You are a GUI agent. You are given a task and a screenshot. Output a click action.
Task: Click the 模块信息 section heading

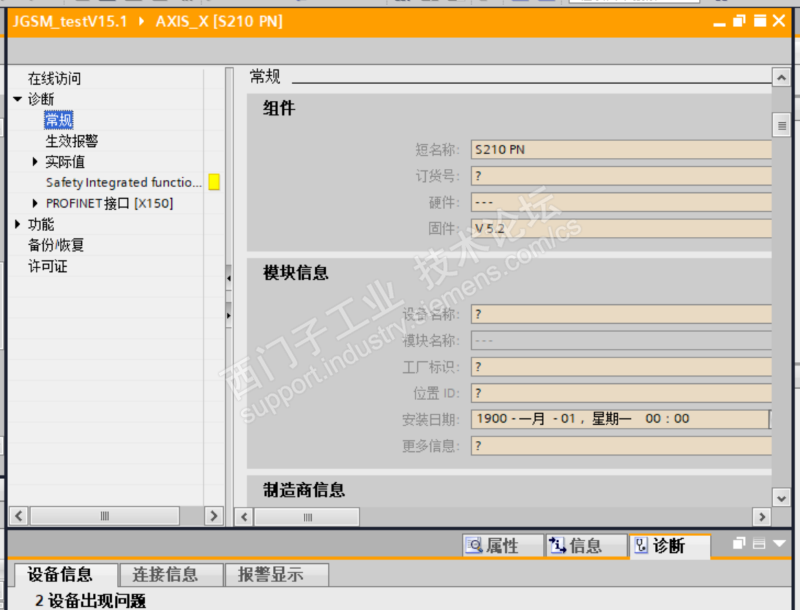tap(295, 273)
